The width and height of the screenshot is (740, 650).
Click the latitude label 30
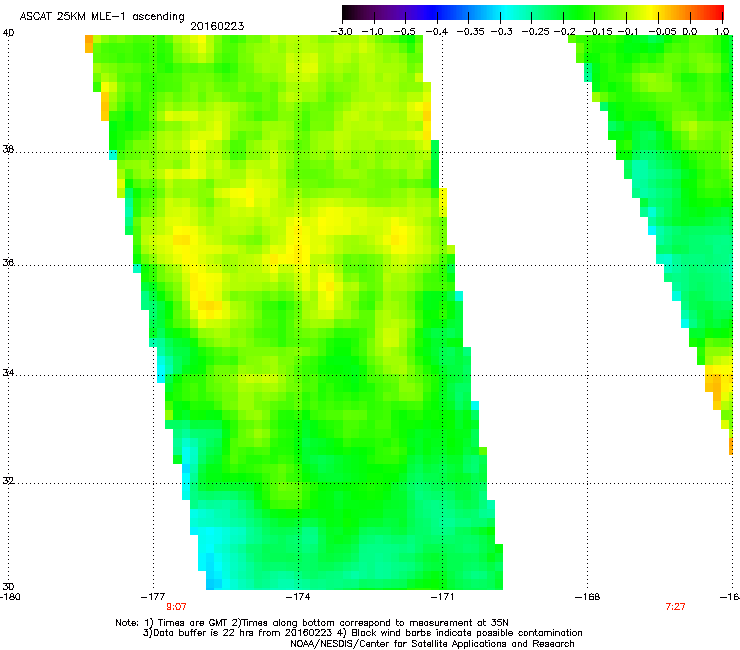point(8,587)
